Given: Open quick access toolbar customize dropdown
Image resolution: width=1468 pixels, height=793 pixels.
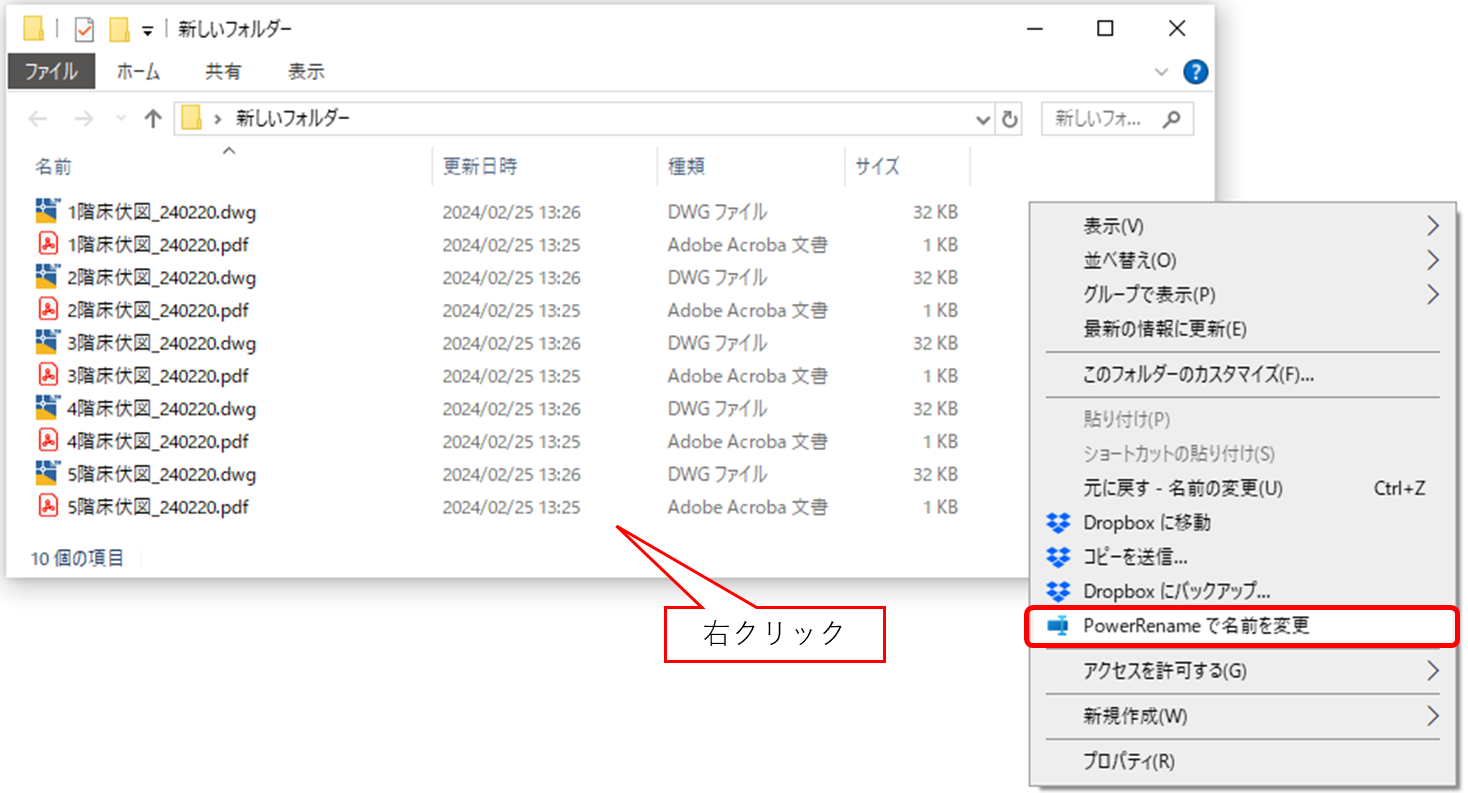Looking at the screenshot, I should point(147,31).
